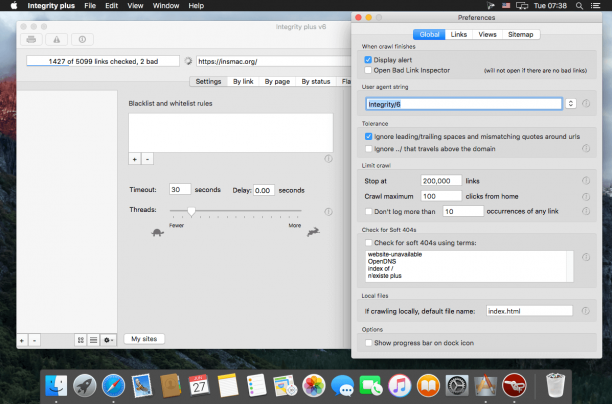Click plus button under blacklist rules
The width and height of the screenshot is (612, 404).
tap(135, 159)
